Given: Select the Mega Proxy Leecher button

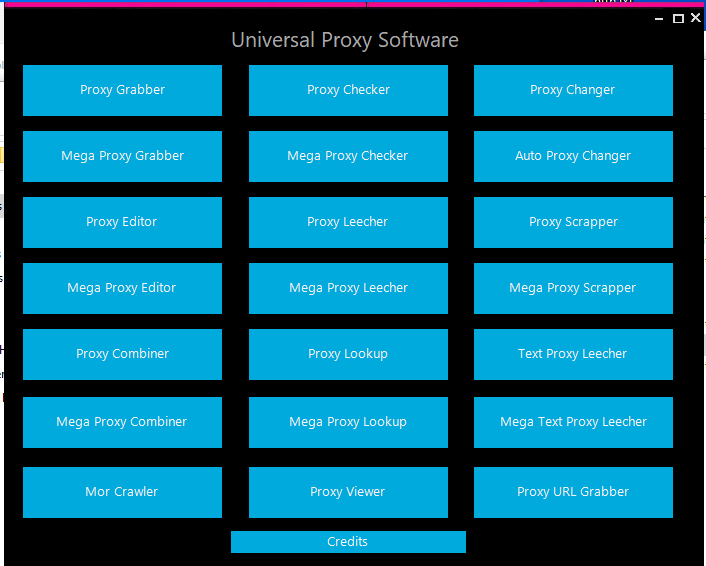Looking at the screenshot, I should tap(348, 288).
